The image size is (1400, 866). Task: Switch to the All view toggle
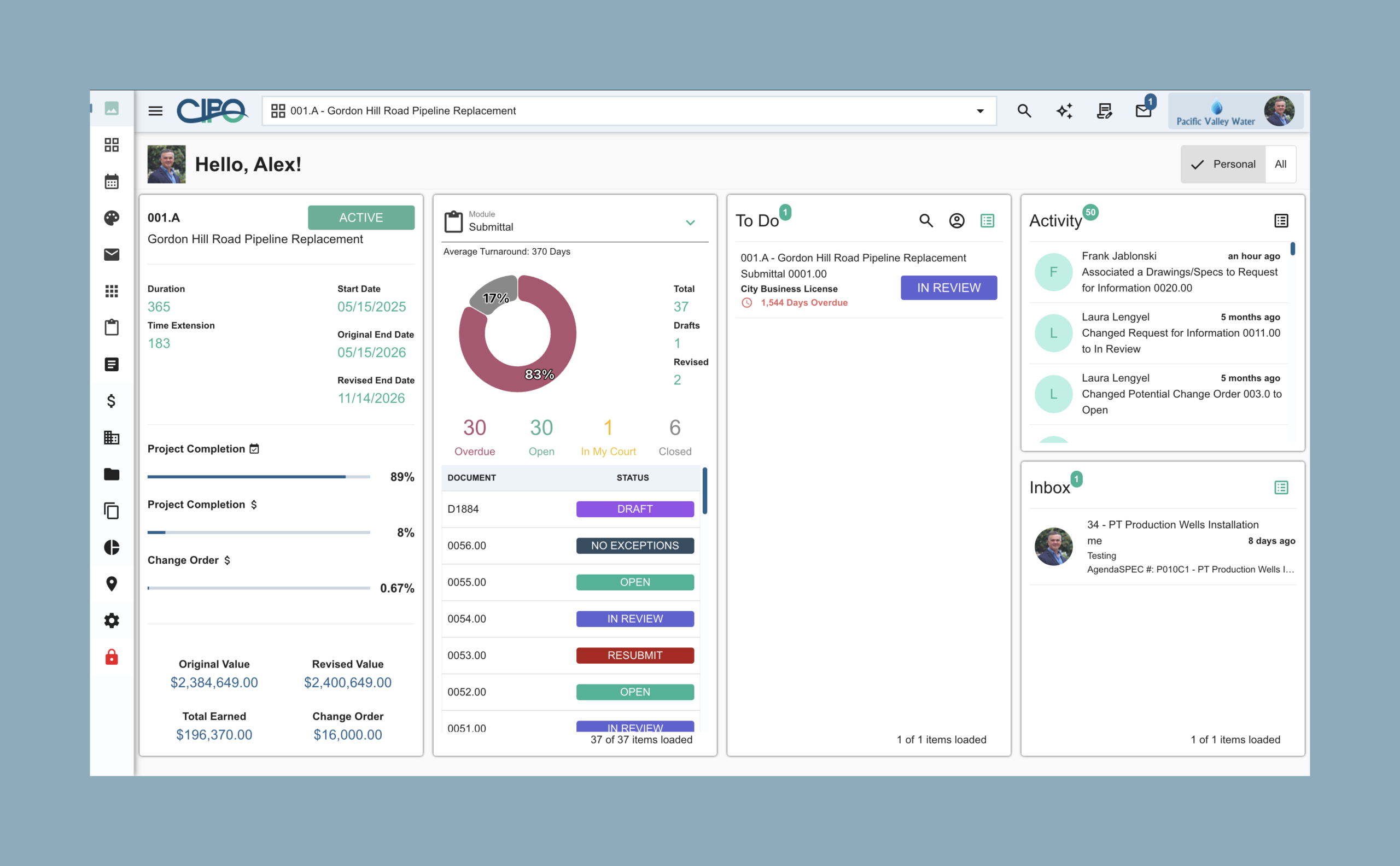(1280, 165)
